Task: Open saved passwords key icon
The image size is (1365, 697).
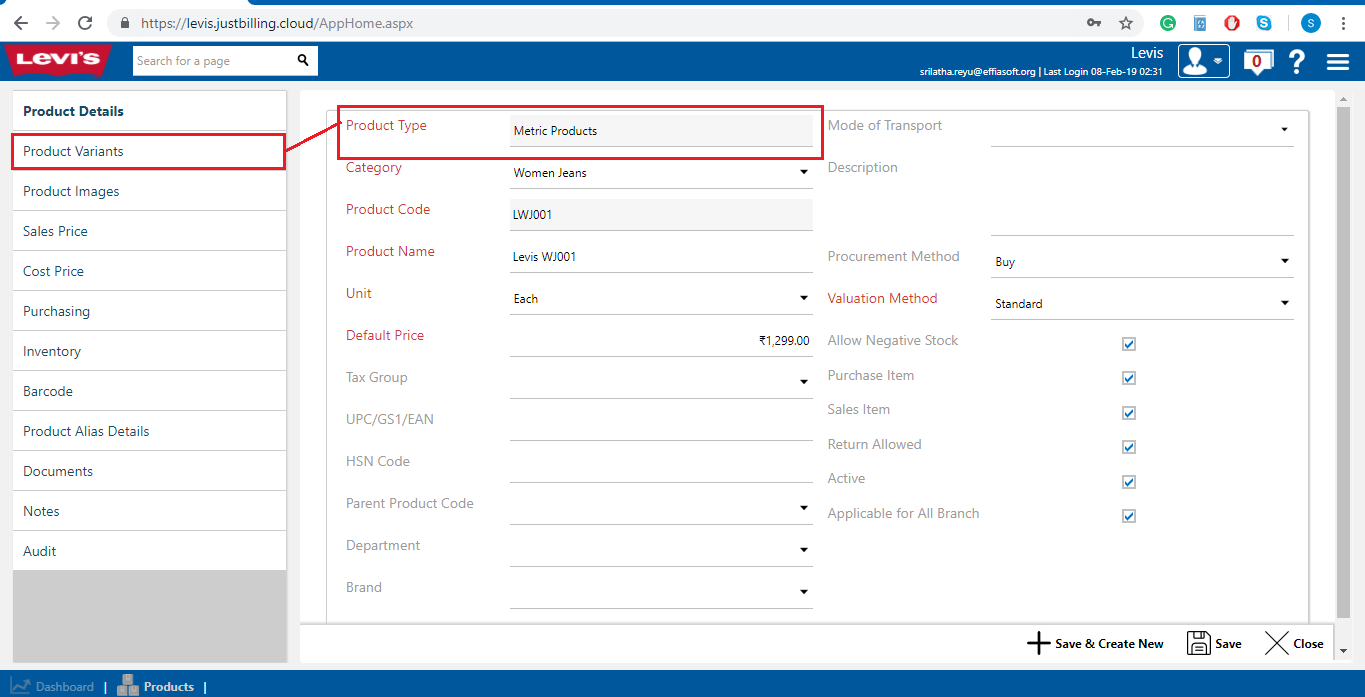Action: click(x=1095, y=22)
